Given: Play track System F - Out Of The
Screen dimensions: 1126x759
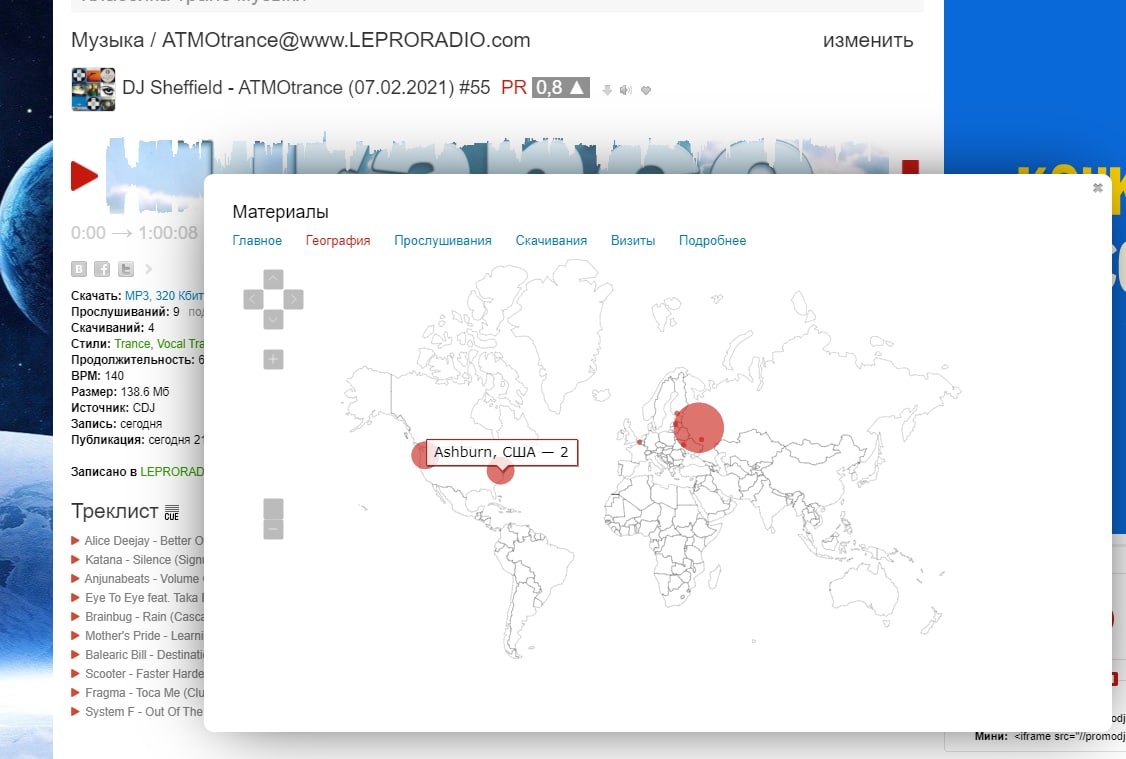Looking at the screenshot, I should coord(75,712).
